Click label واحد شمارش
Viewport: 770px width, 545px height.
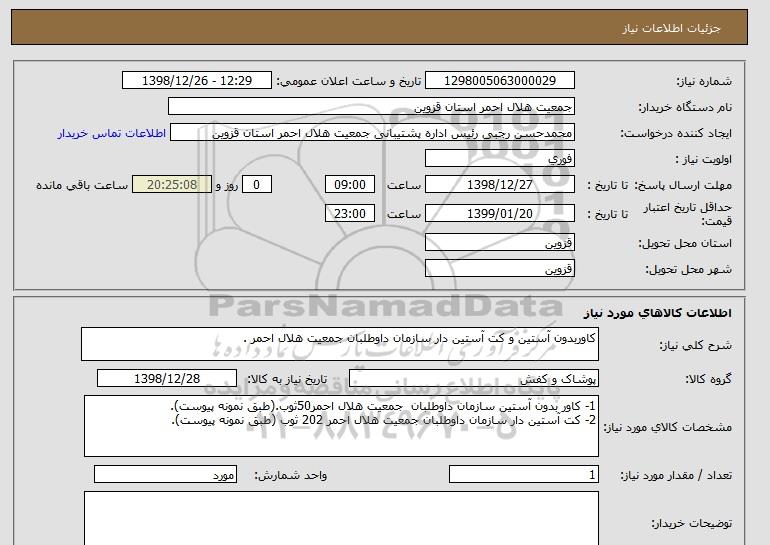(x=290, y=475)
